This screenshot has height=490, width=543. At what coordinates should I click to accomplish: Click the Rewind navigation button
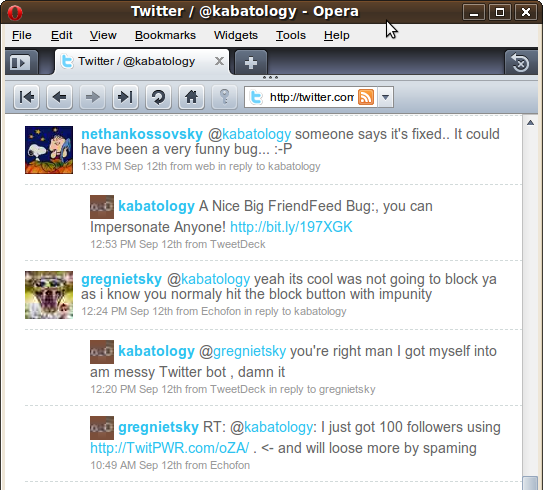click(27, 97)
